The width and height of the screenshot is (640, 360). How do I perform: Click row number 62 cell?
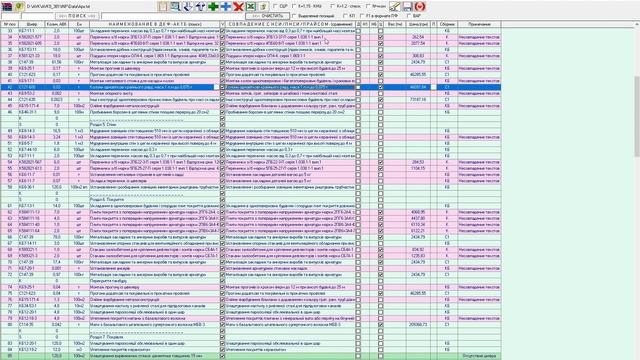(9, 212)
